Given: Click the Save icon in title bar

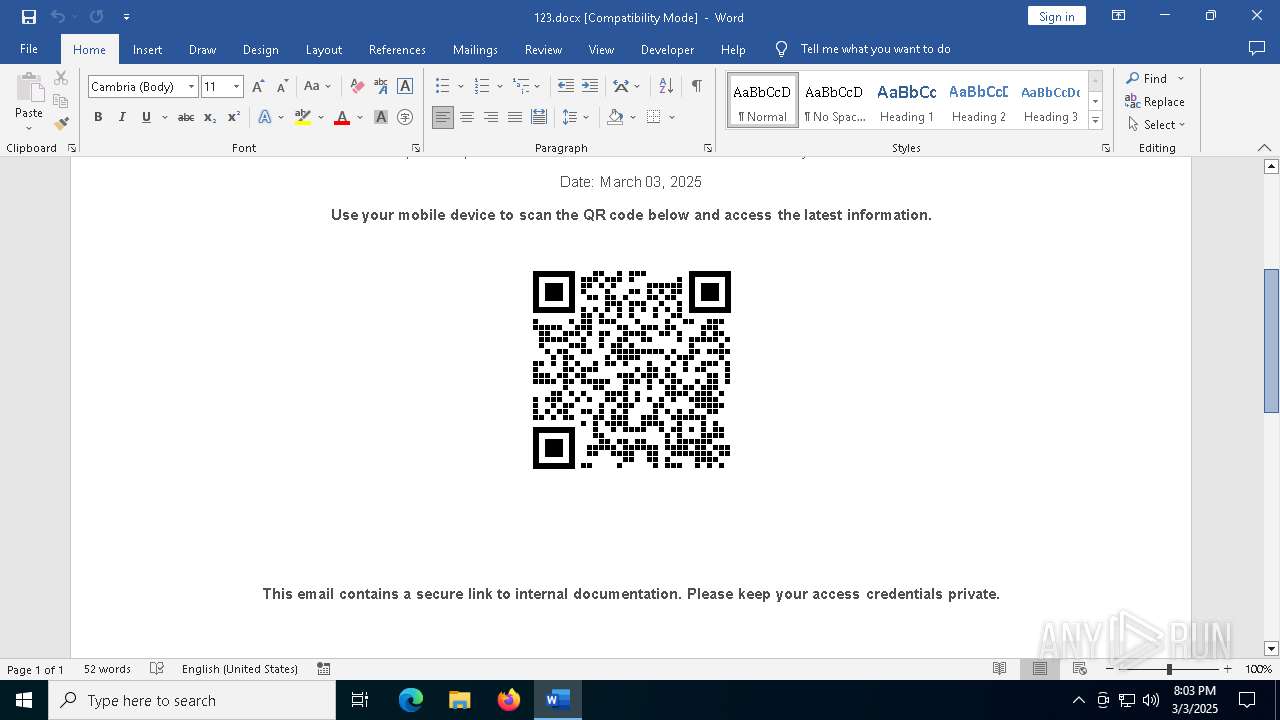Looking at the screenshot, I should click(x=29, y=17).
